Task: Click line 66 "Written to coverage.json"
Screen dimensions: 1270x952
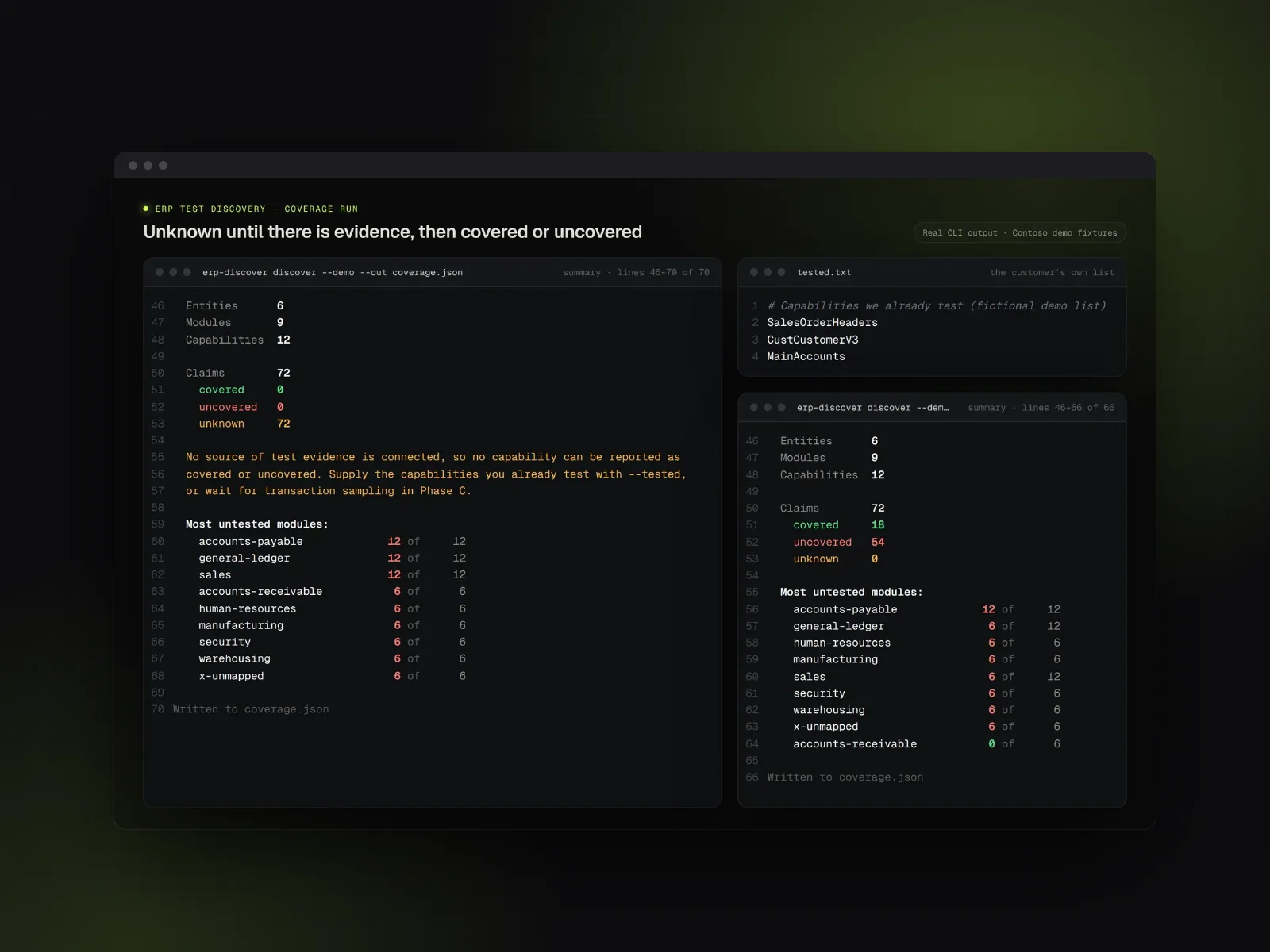Action: (x=845, y=777)
